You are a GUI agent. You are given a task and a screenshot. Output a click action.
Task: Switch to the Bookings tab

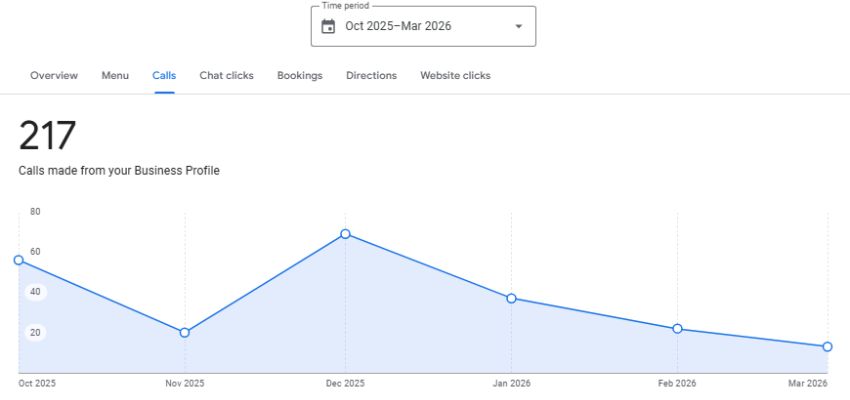click(x=300, y=75)
